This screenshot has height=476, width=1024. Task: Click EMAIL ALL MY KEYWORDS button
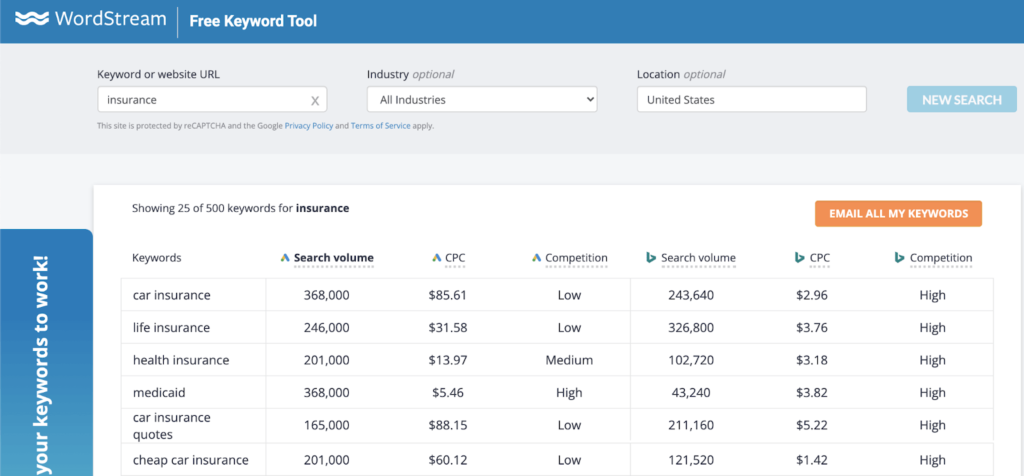point(898,214)
